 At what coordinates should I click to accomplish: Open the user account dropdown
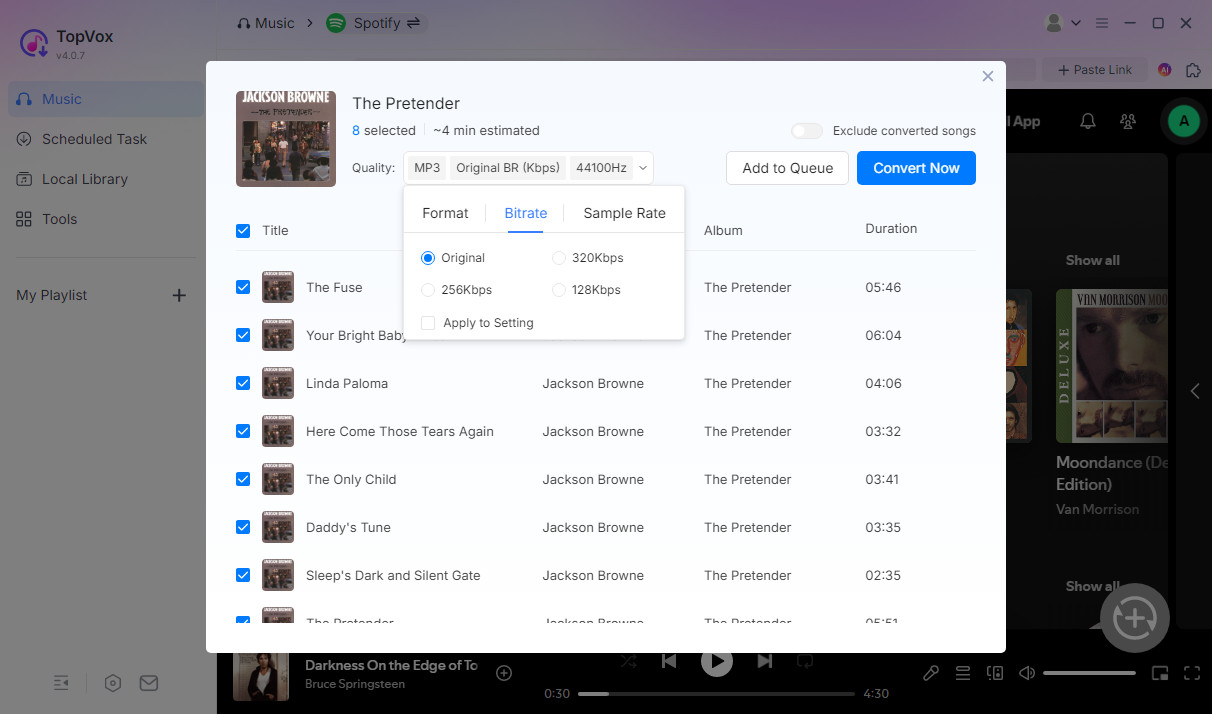[1062, 22]
